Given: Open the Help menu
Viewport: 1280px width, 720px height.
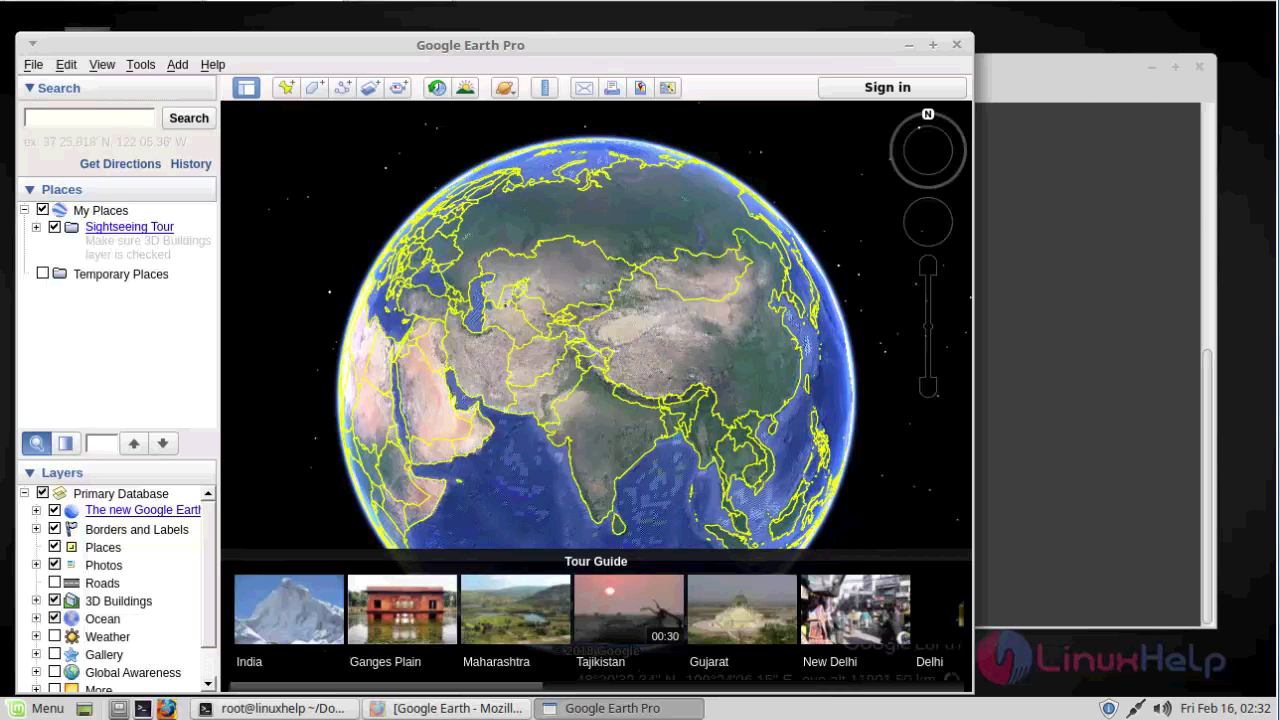Looking at the screenshot, I should [213, 64].
